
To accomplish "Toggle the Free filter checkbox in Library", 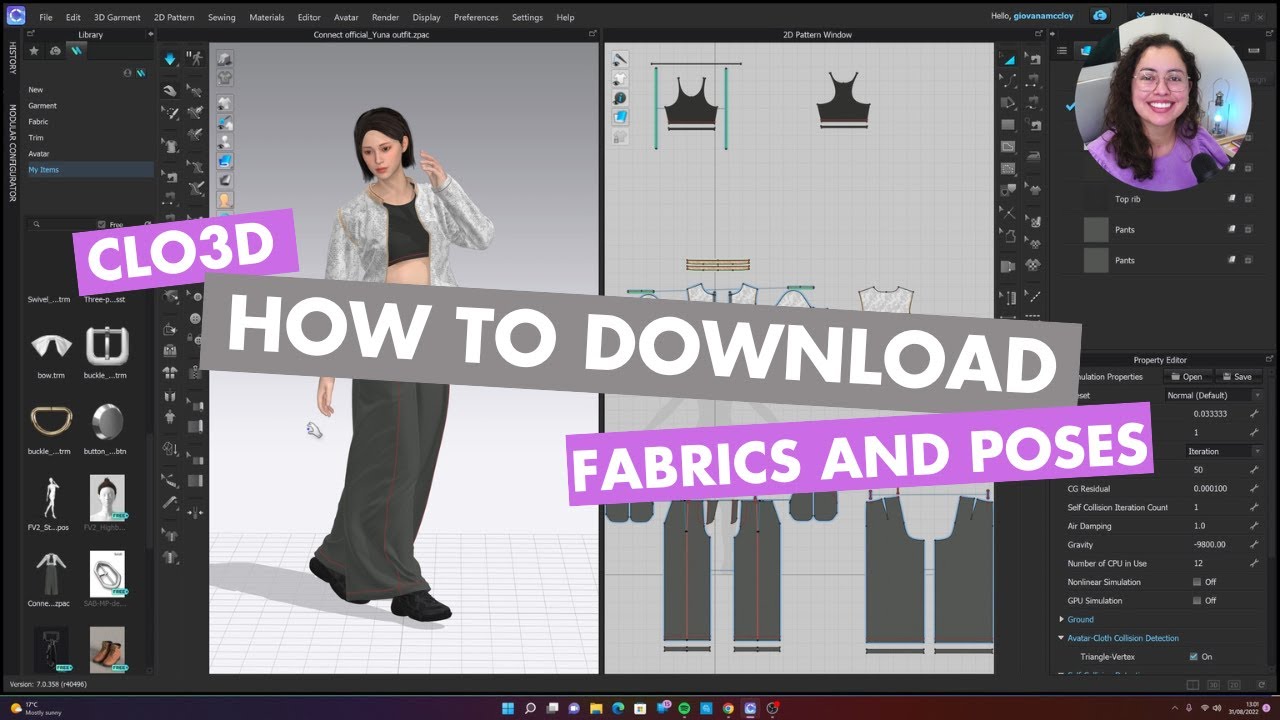I will (101, 225).
